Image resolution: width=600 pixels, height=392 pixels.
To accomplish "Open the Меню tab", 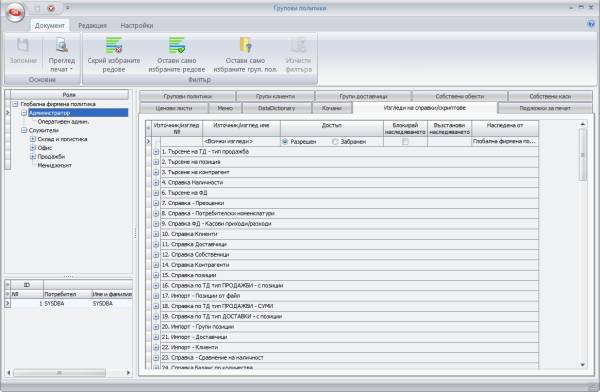I will pos(225,108).
